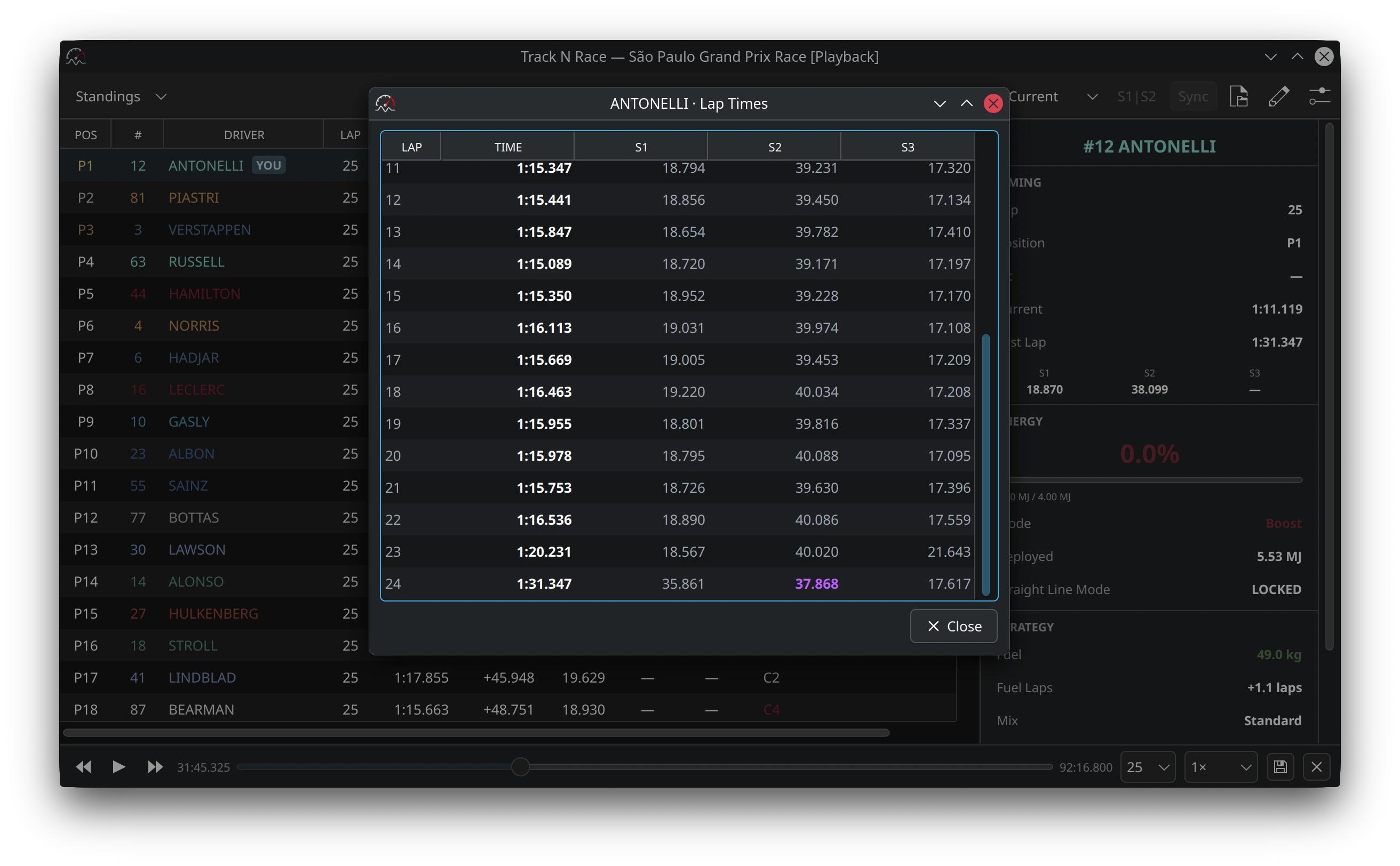Click the pencil edit icon
1400x866 pixels.
pyautogui.click(x=1278, y=96)
